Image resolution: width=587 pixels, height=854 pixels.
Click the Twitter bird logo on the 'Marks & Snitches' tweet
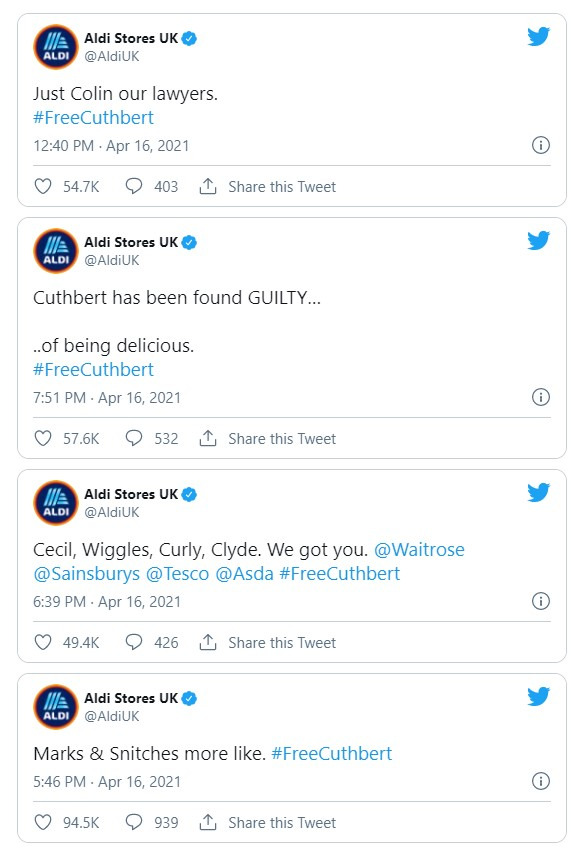coord(538,696)
